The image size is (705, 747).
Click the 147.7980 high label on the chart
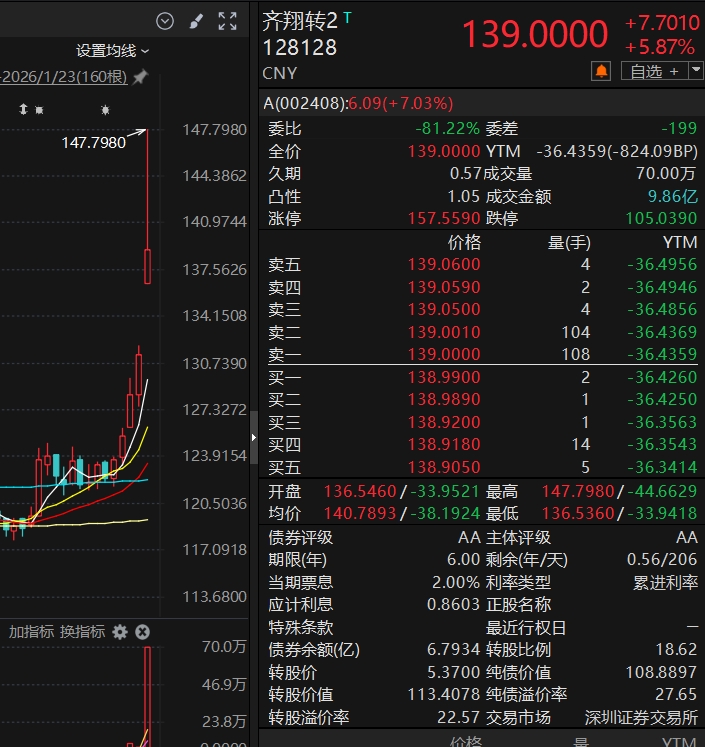[93, 142]
